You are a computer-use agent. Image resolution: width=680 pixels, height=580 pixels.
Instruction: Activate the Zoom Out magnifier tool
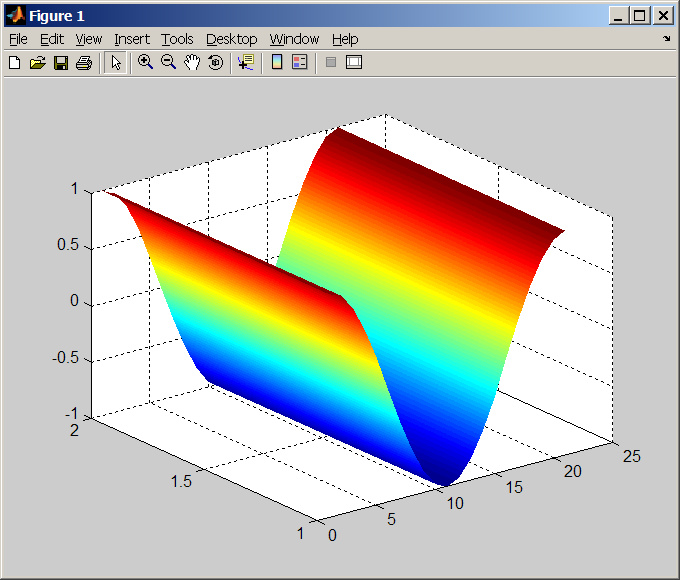pos(168,62)
